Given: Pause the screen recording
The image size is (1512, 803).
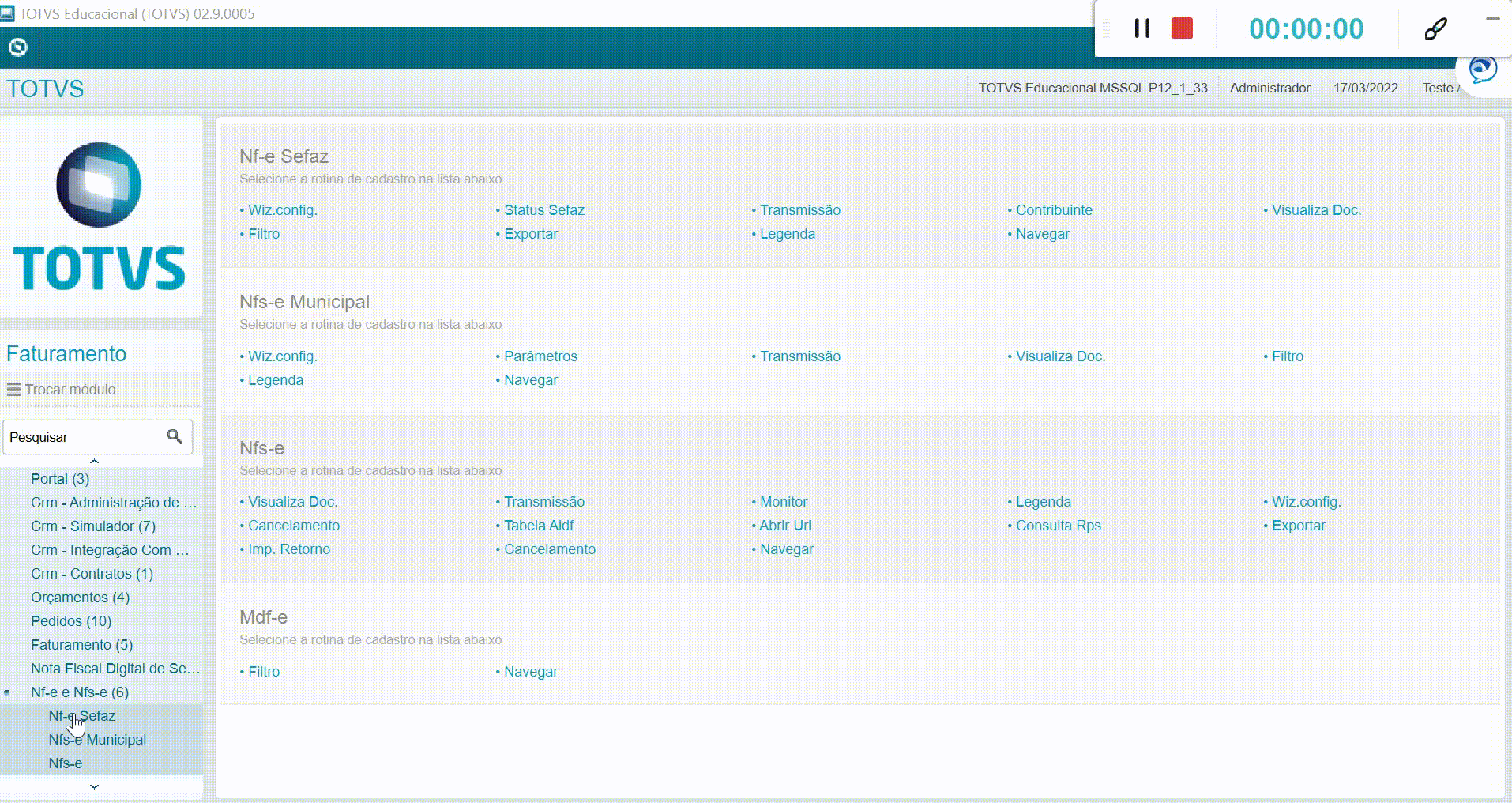Looking at the screenshot, I should tap(1142, 28).
